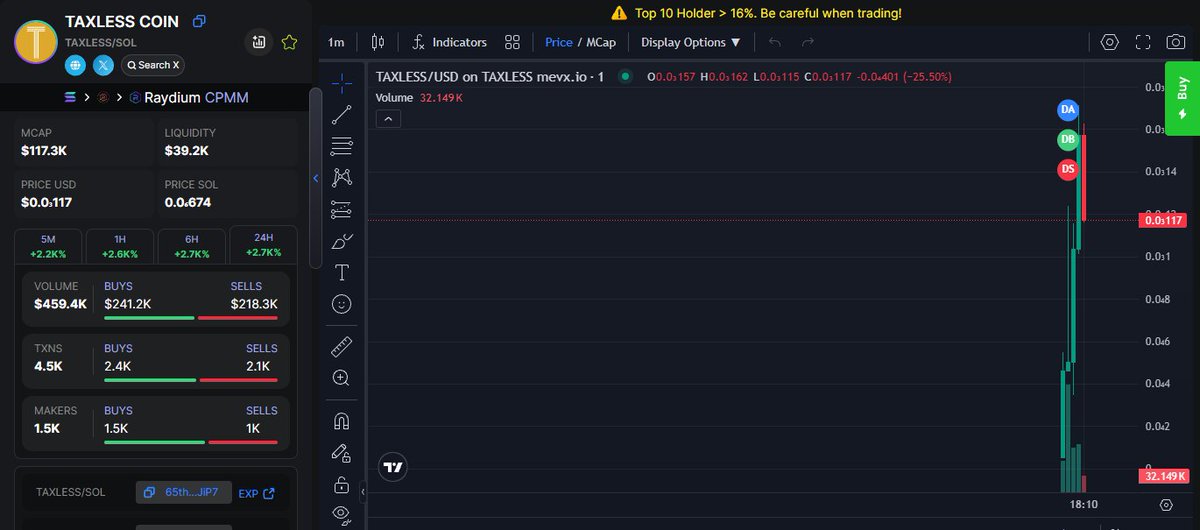The height and width of the screenshot is (530, 1200).
Task: Select the 1H change tab
Action: (120, 246)
